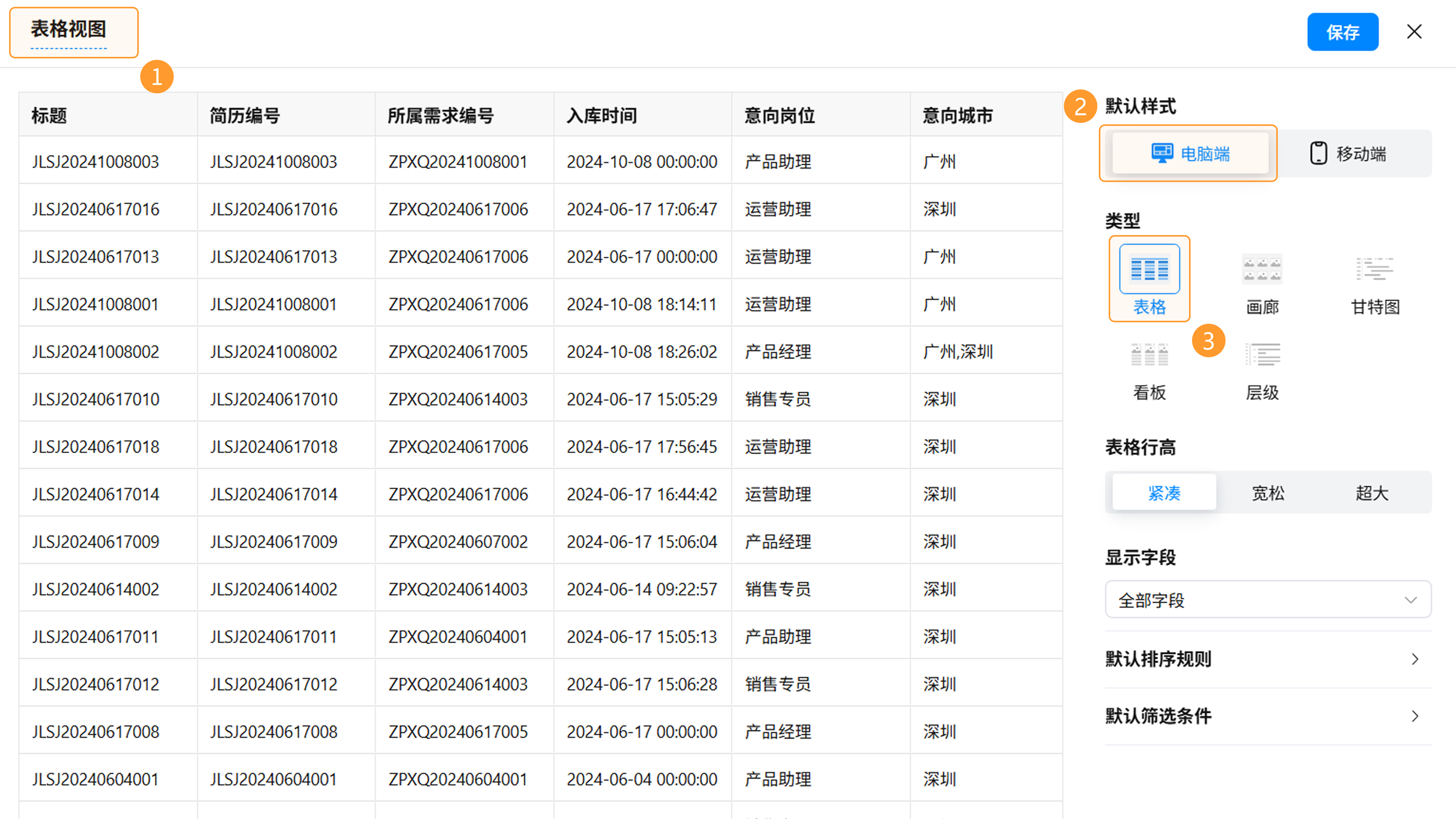Select the 甘特图 Gantt chart type icon

coord(1374,270)
